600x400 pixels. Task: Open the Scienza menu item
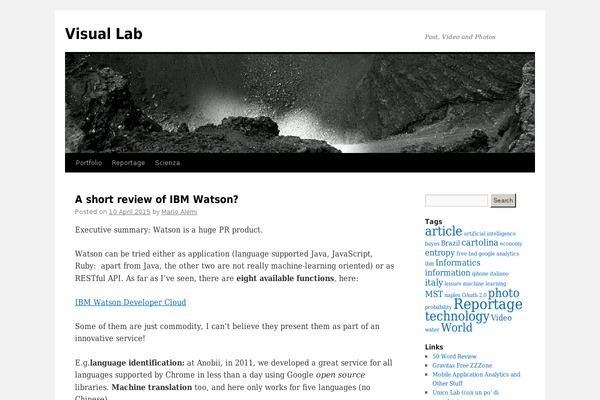pyautogui.click(x=167, y=163)
